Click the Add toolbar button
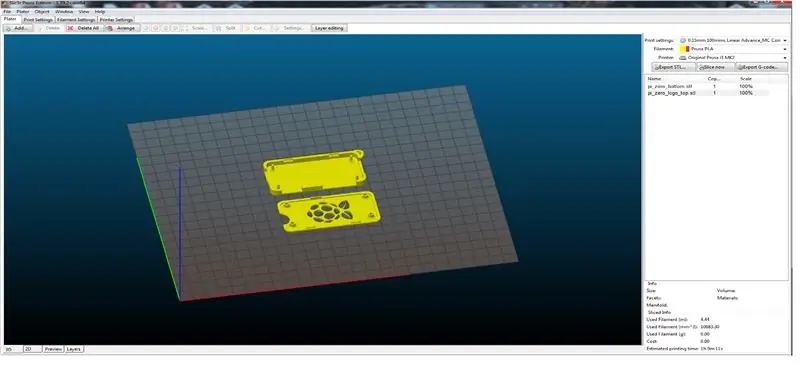 pyautogui.click(x=18, y=28)
